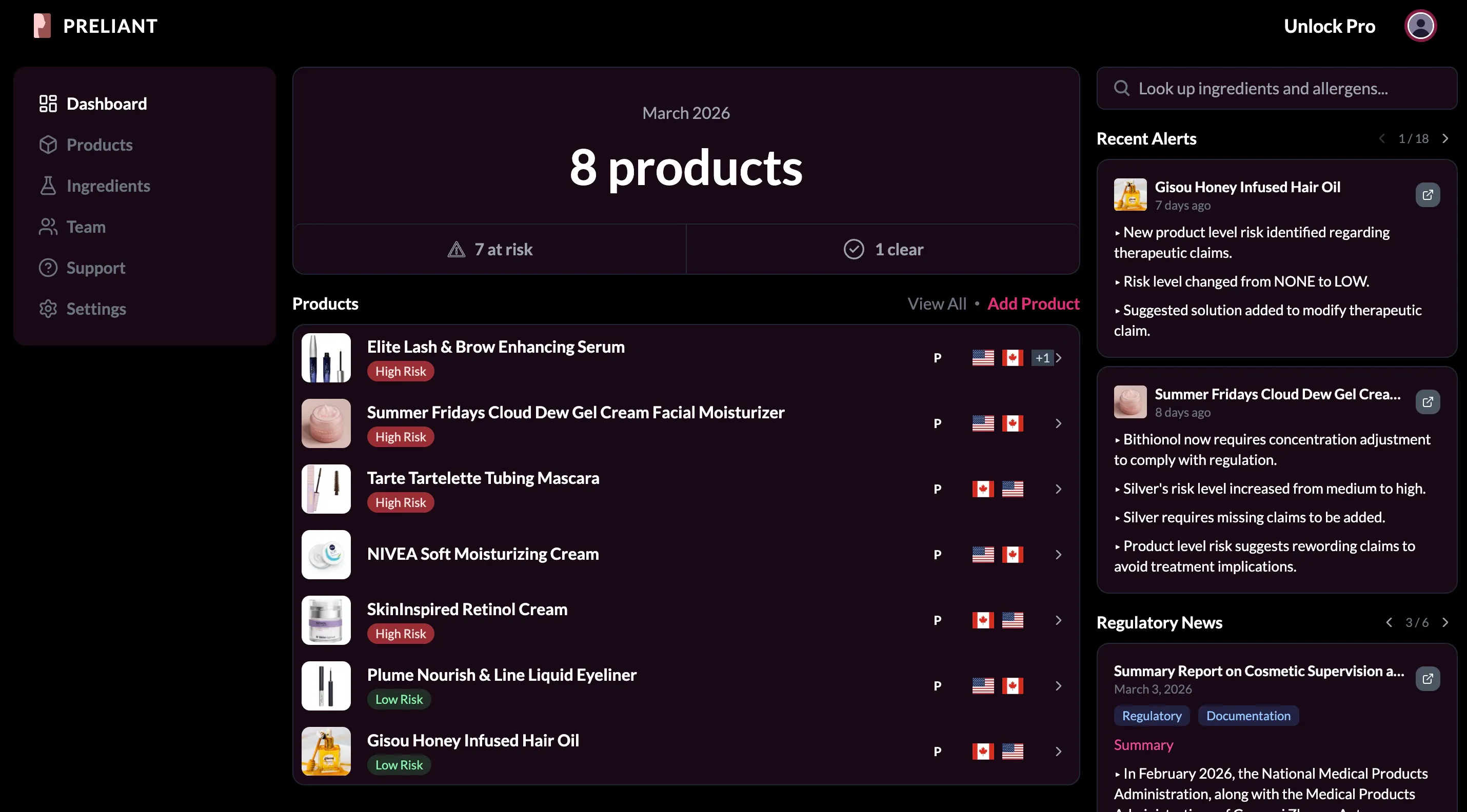The image size is (1467, 812).
Task: Click the Settings gear icon in sidebar
Action: pos(48,309)
